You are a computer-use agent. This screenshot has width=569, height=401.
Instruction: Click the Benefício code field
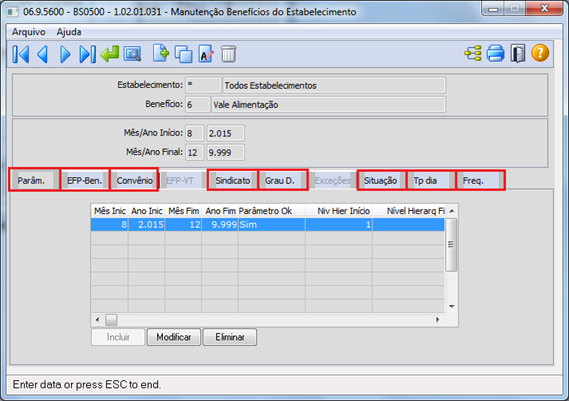pos(197,105)
